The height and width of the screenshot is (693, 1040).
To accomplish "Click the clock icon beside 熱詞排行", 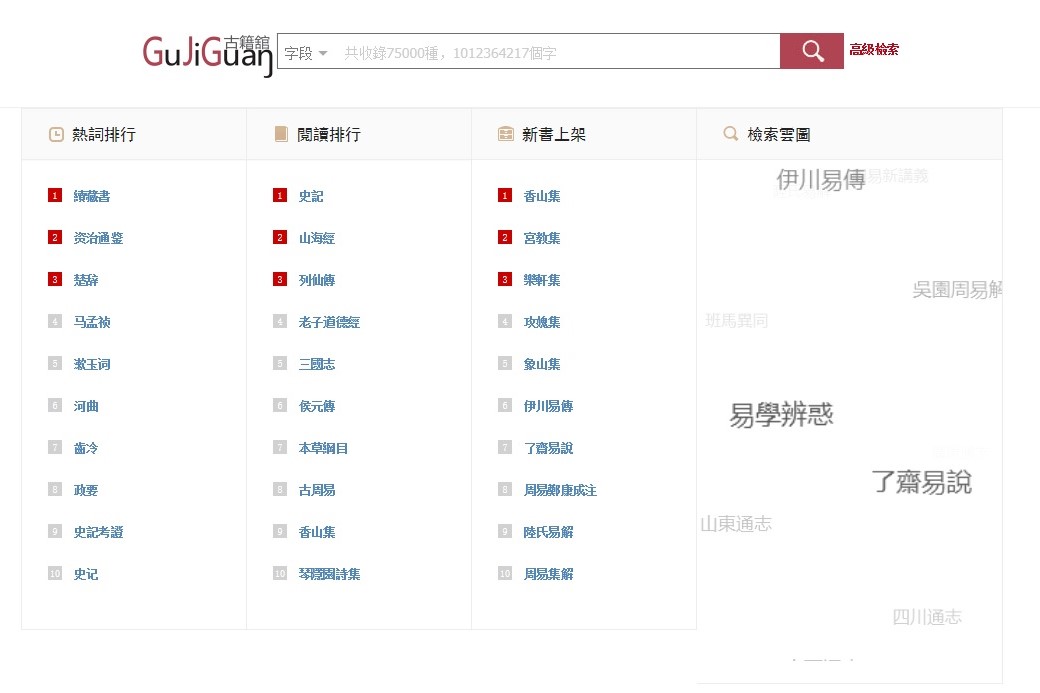I will 57,134.
